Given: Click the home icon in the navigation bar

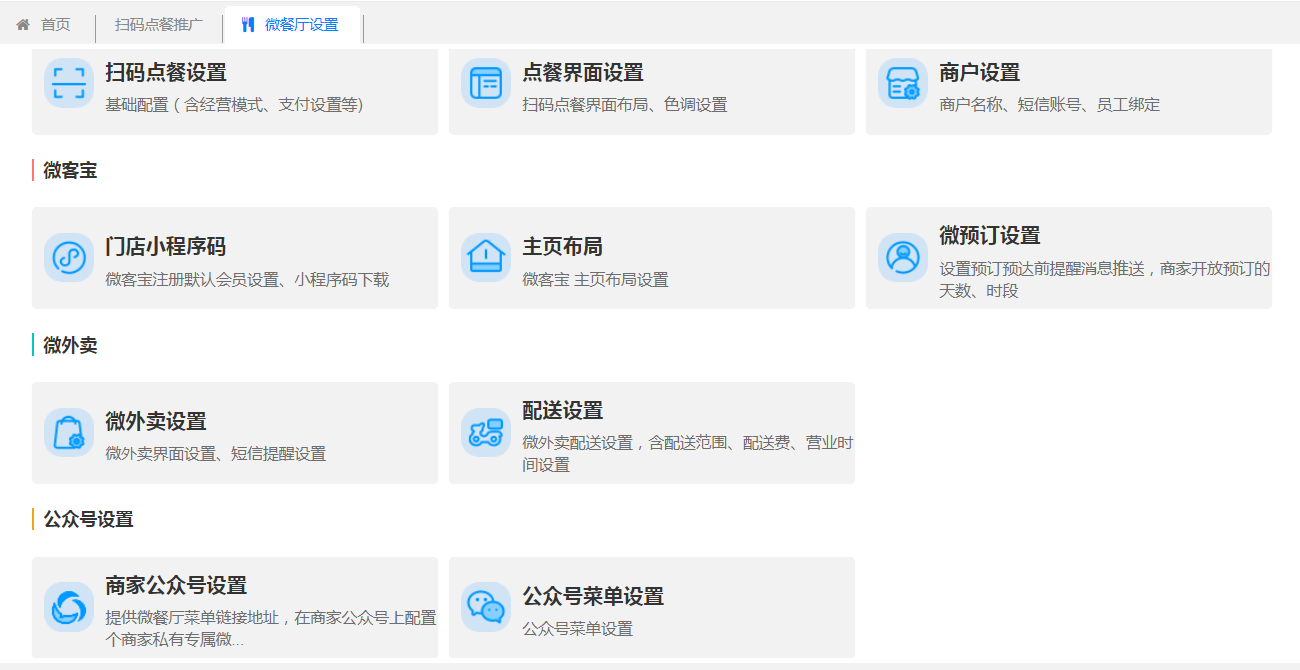Looking at the screenshot, I should (22, 24).
